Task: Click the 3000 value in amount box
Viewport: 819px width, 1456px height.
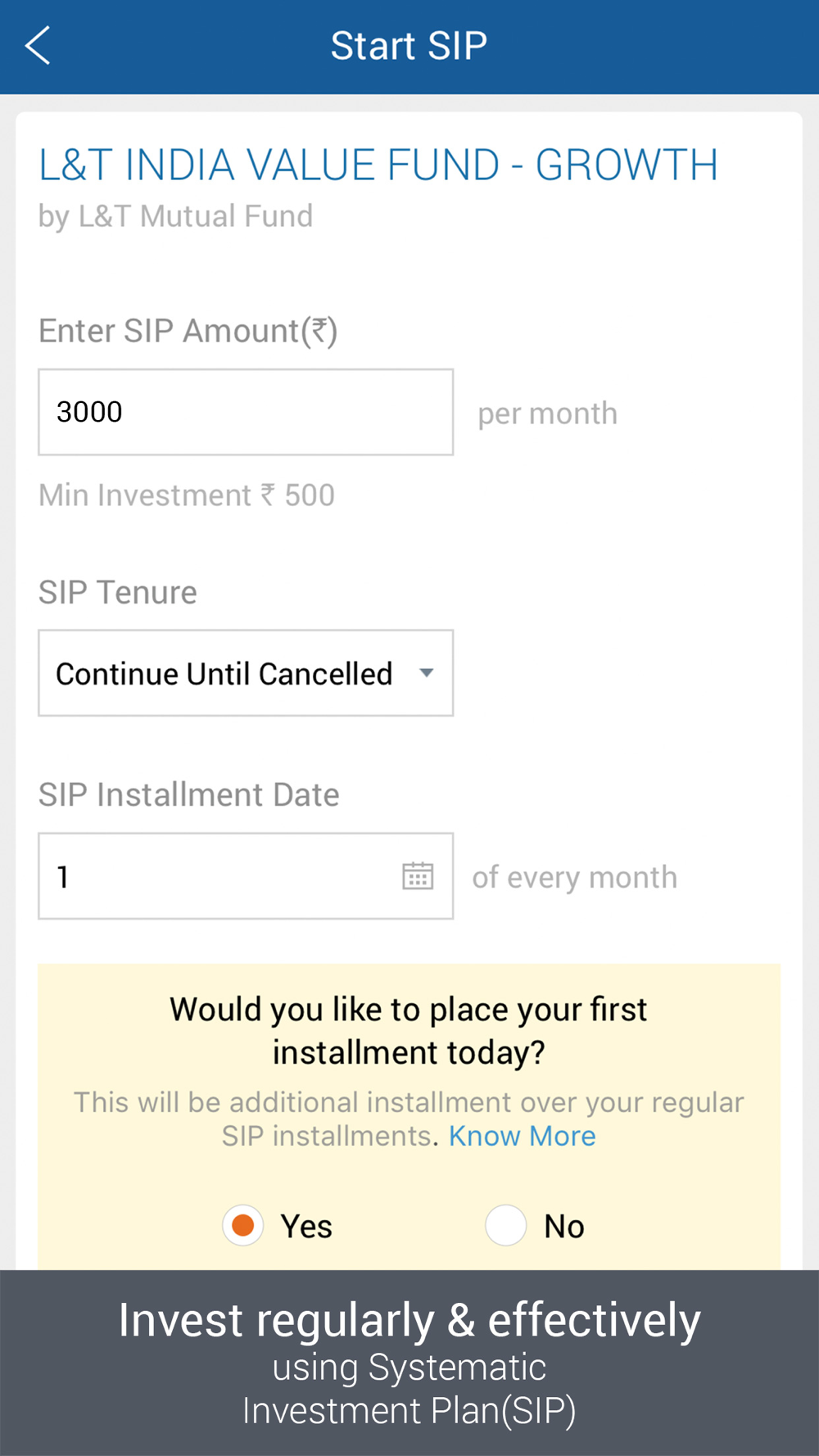Action: [89, 411]
